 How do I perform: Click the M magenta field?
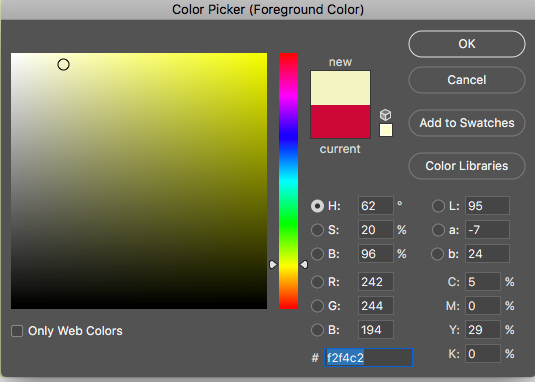pos(482,306)
